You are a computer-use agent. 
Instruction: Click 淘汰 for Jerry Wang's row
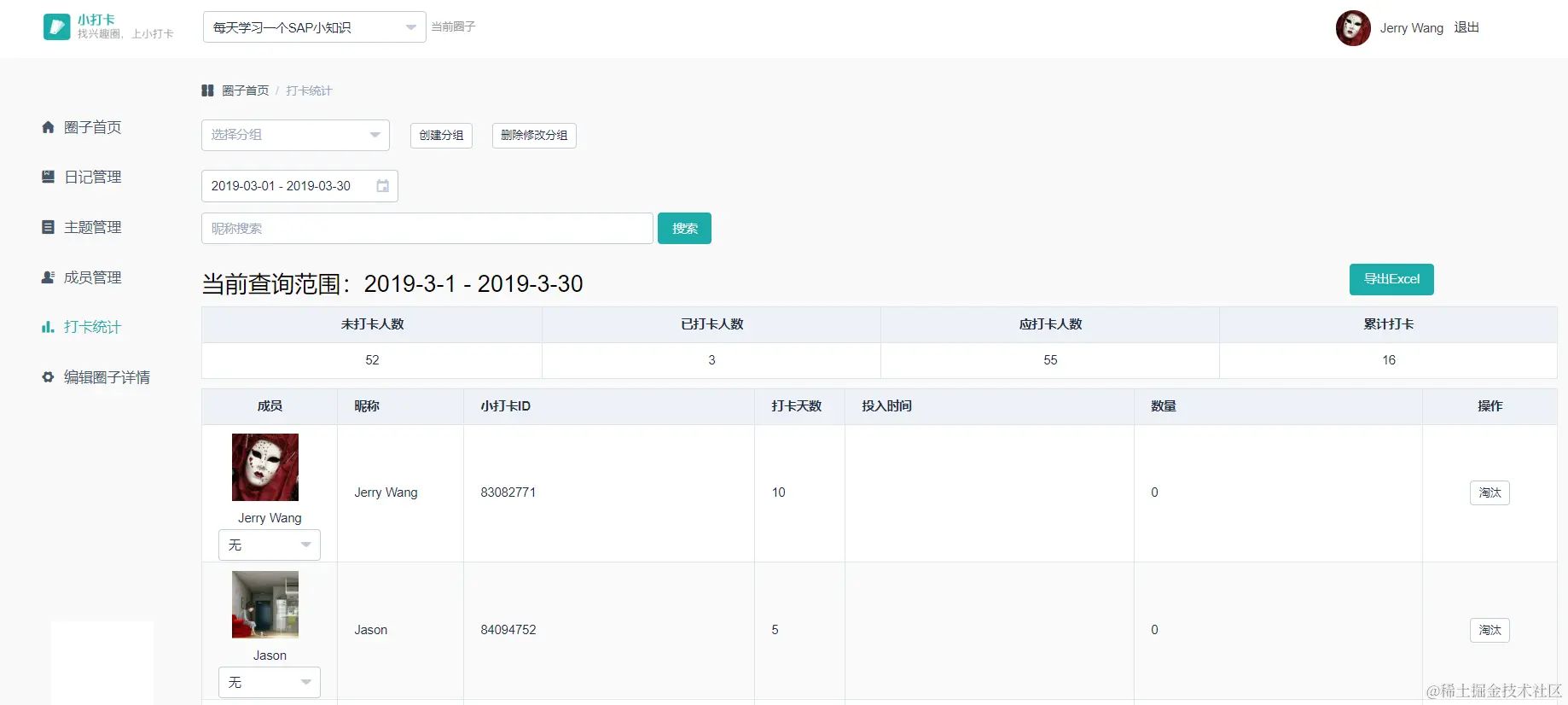[x=1490, y=492]
